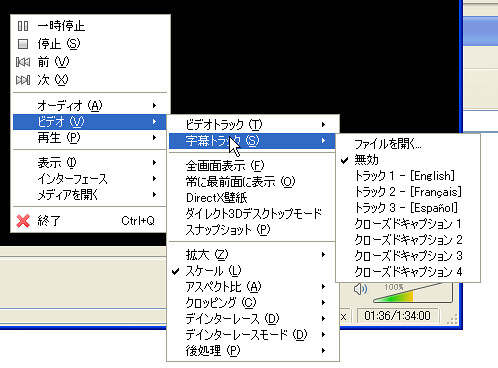Choose 常に最前面に表示 (O)
Image resolution: width=498 pixels, height=368 pixels.
pos(253,182)
